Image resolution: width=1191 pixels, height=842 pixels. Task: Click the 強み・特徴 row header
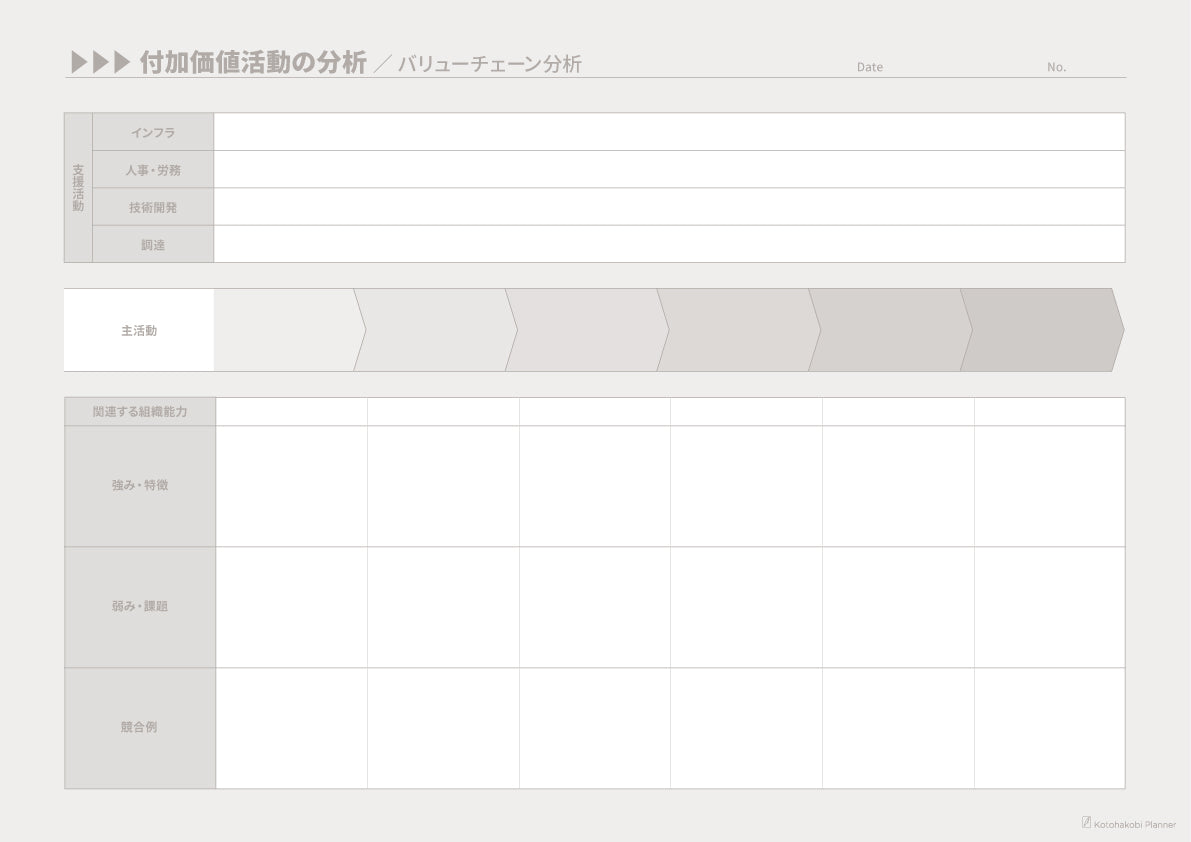(x=140, y=486)
